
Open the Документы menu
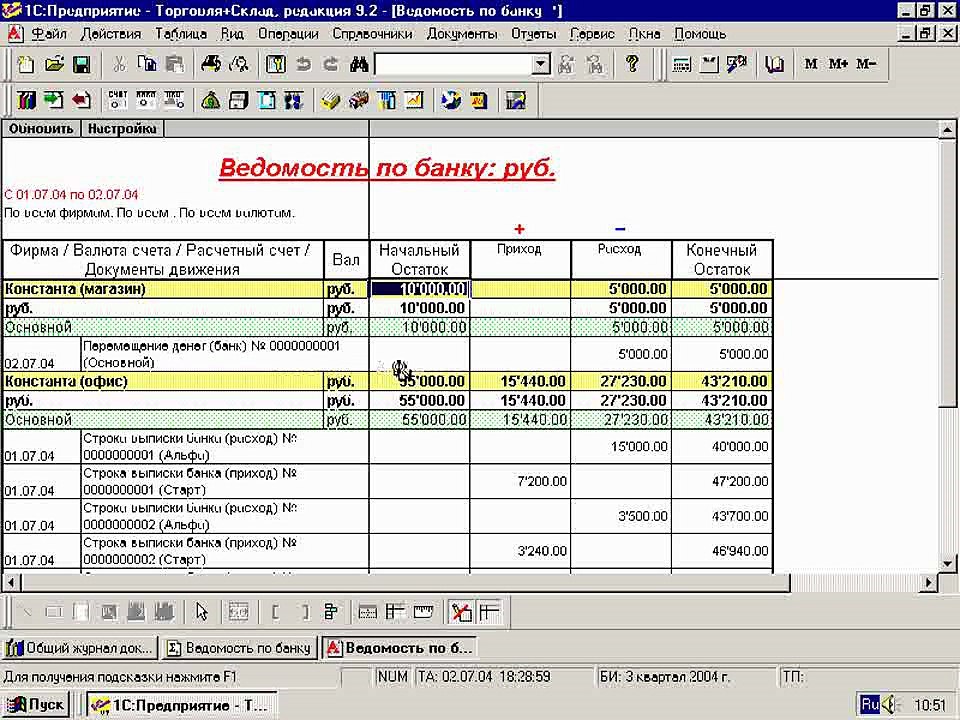coord(462,34)
